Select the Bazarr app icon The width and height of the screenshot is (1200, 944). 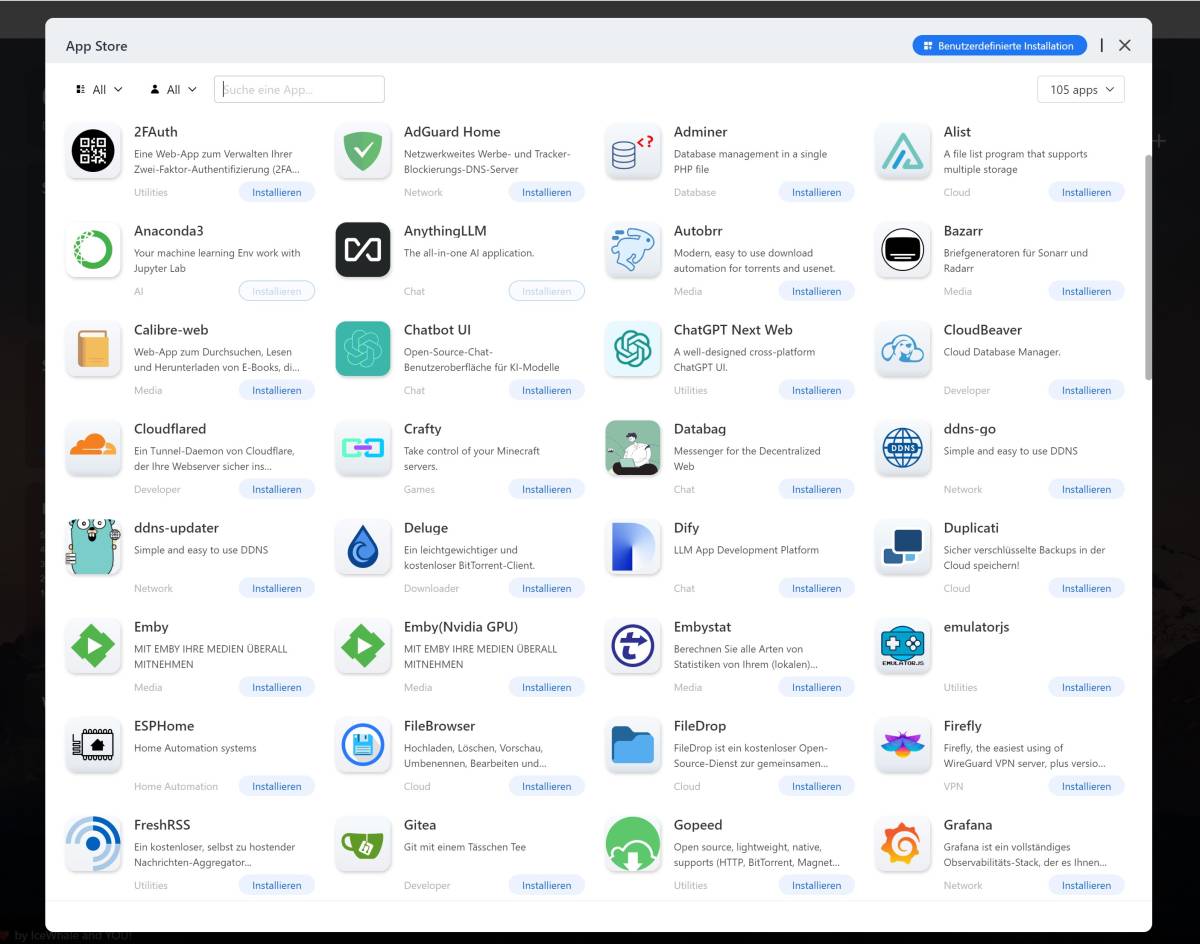click(x=903, y=250)
